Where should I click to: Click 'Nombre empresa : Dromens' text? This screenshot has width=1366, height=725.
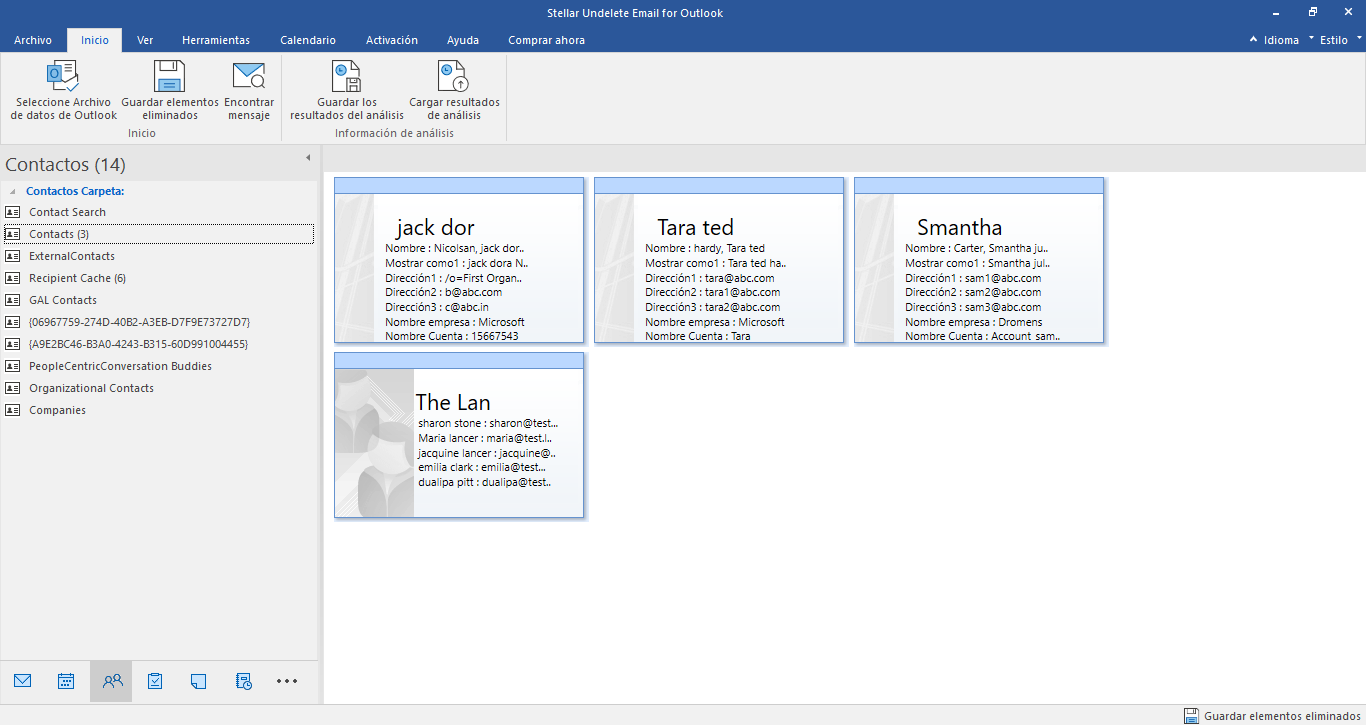973,322
